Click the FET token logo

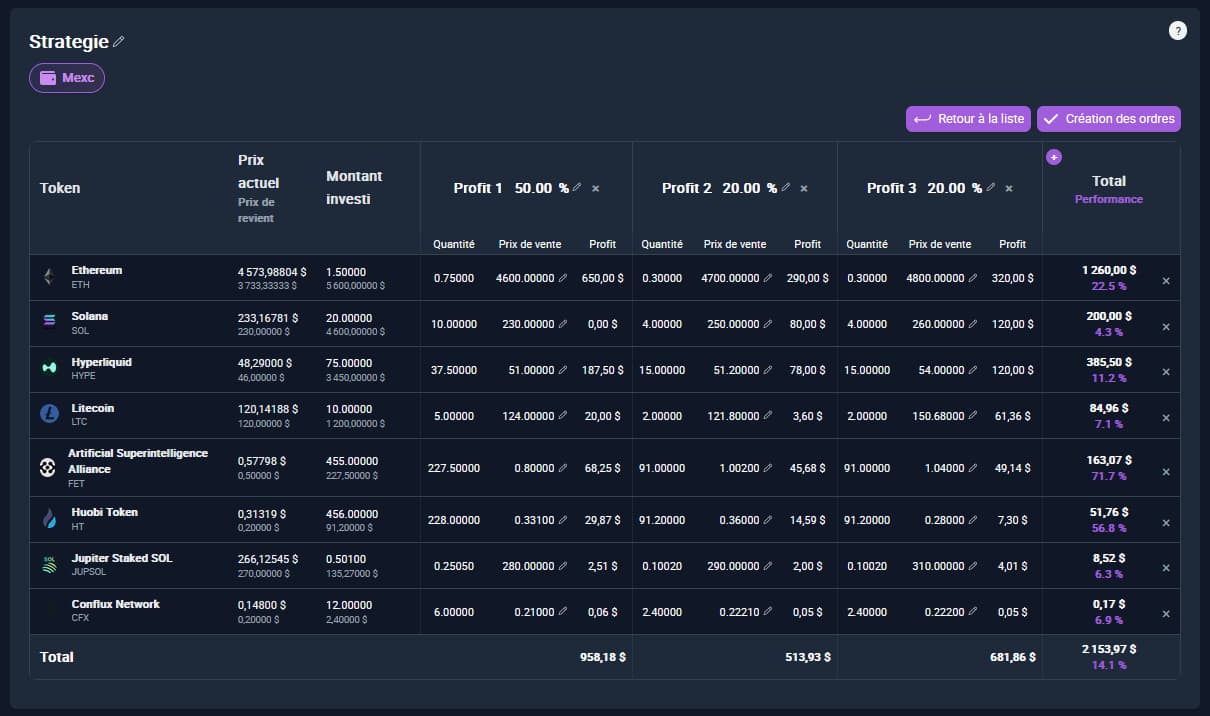tap(48, 467)
